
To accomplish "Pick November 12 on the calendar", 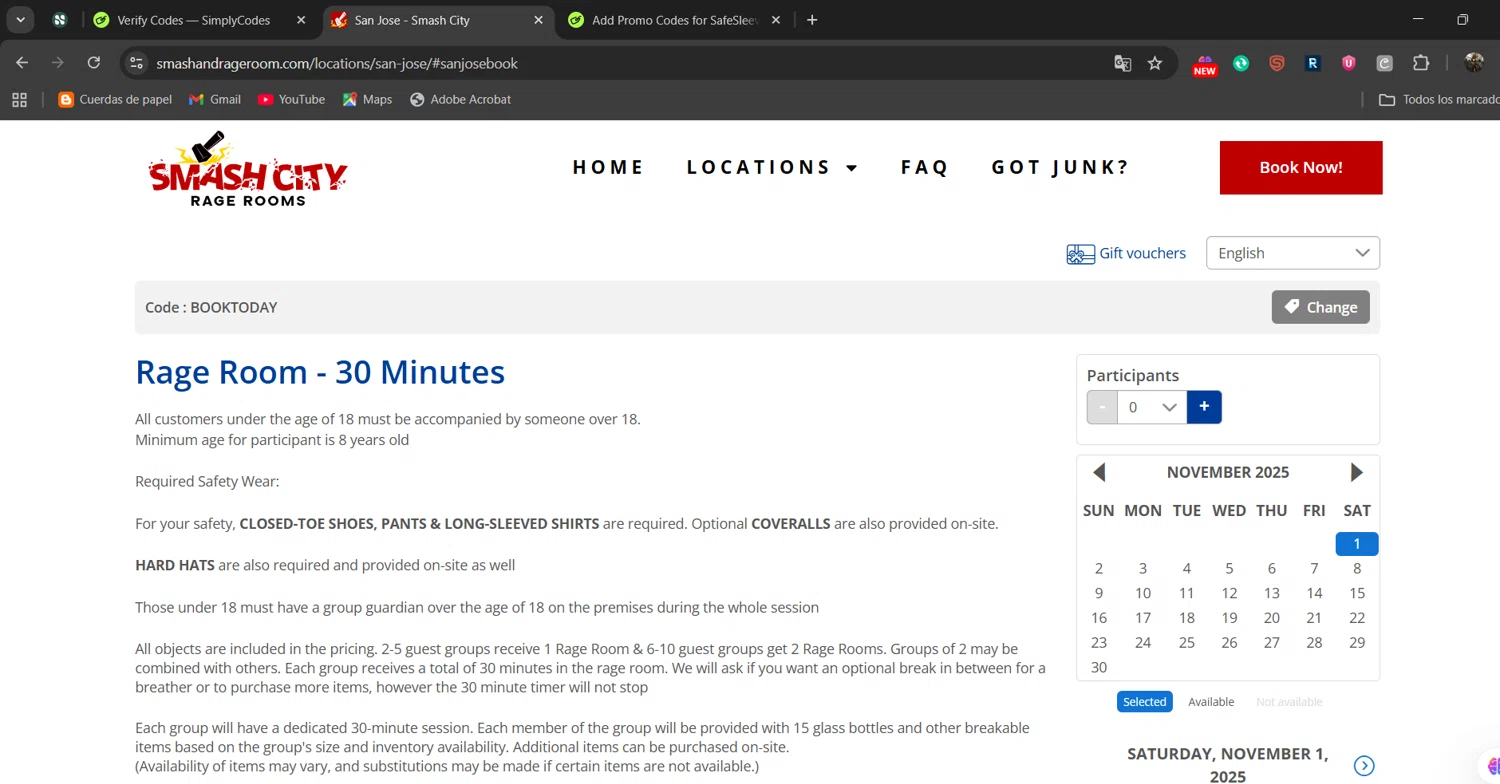I will (x=1229, y=593).
